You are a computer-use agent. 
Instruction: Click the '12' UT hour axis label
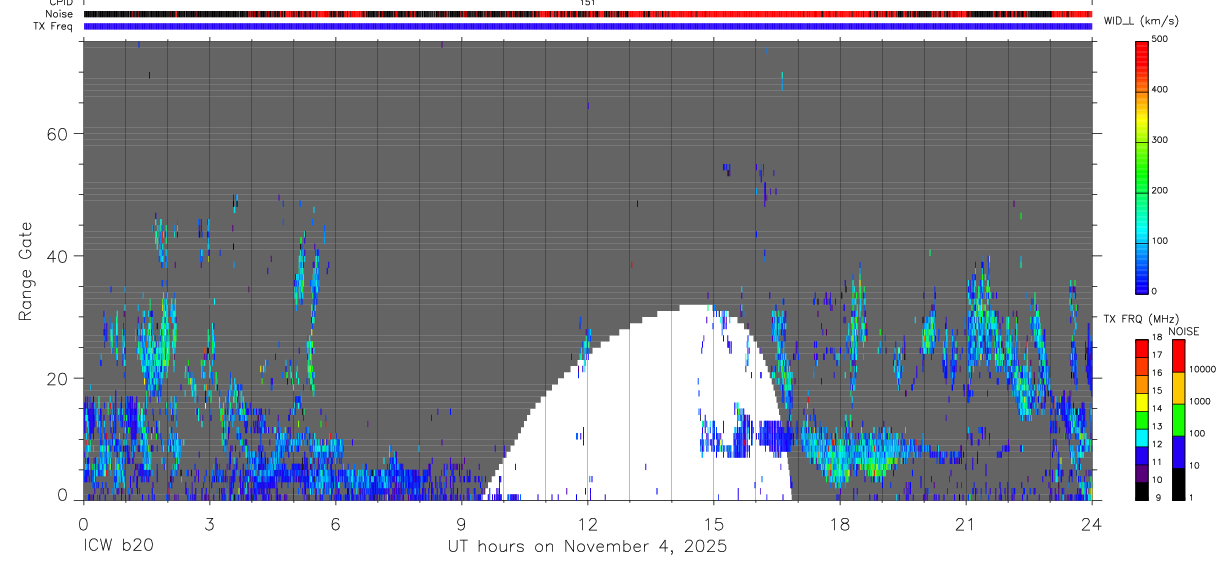tap(588, 523)
